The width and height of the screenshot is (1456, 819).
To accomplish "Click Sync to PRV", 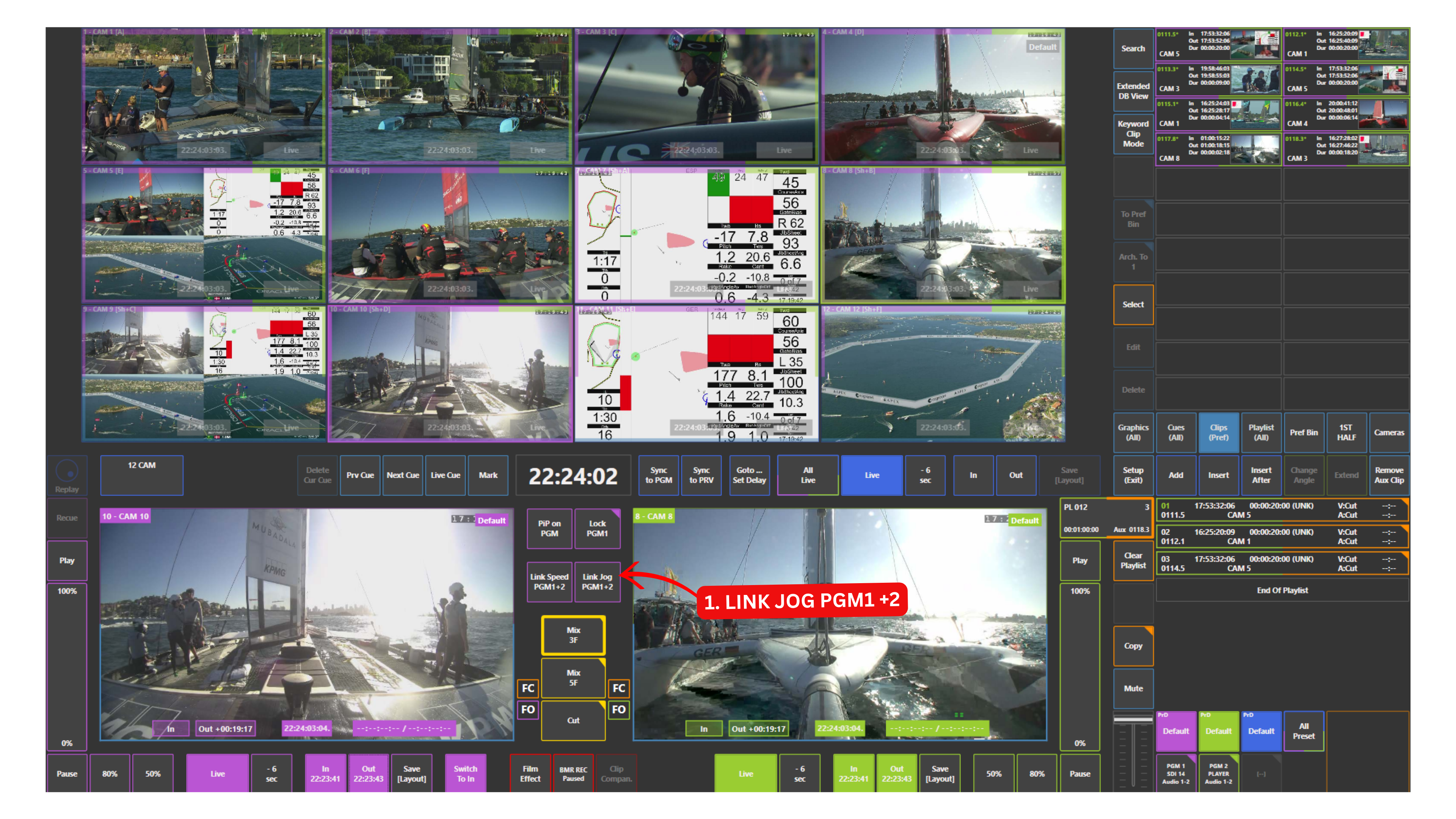I will [x=701, y=475].
